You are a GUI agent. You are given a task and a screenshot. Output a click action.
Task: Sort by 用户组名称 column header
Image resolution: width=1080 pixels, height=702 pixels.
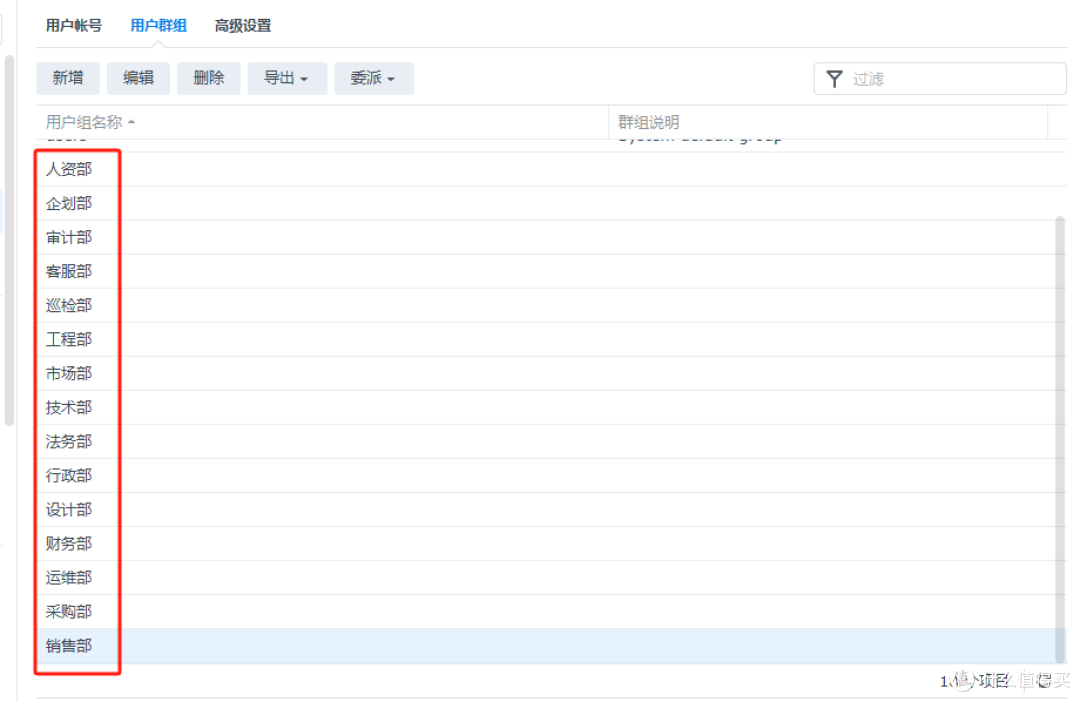point(322,123)
